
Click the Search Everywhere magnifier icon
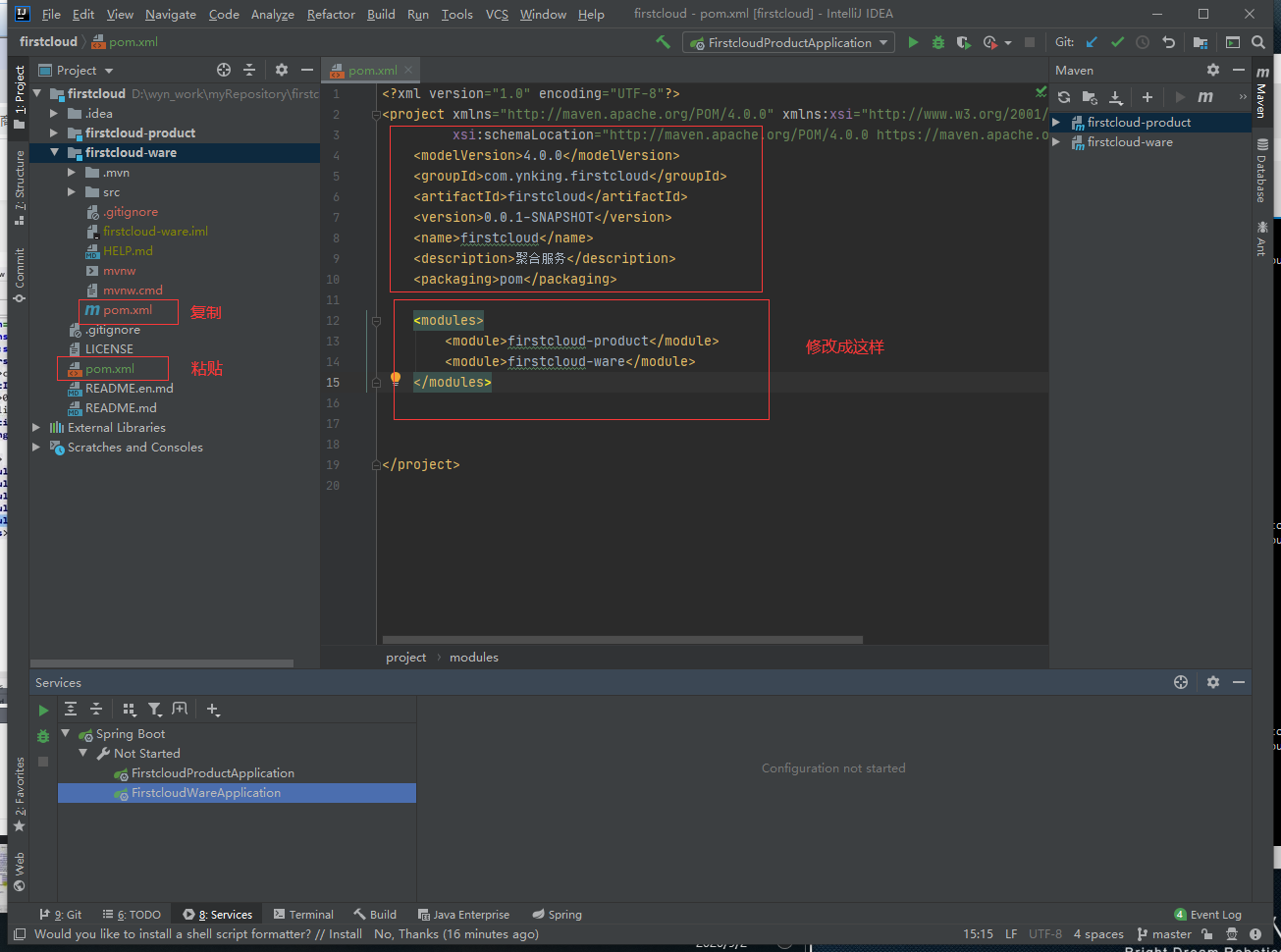point(1258,42)
